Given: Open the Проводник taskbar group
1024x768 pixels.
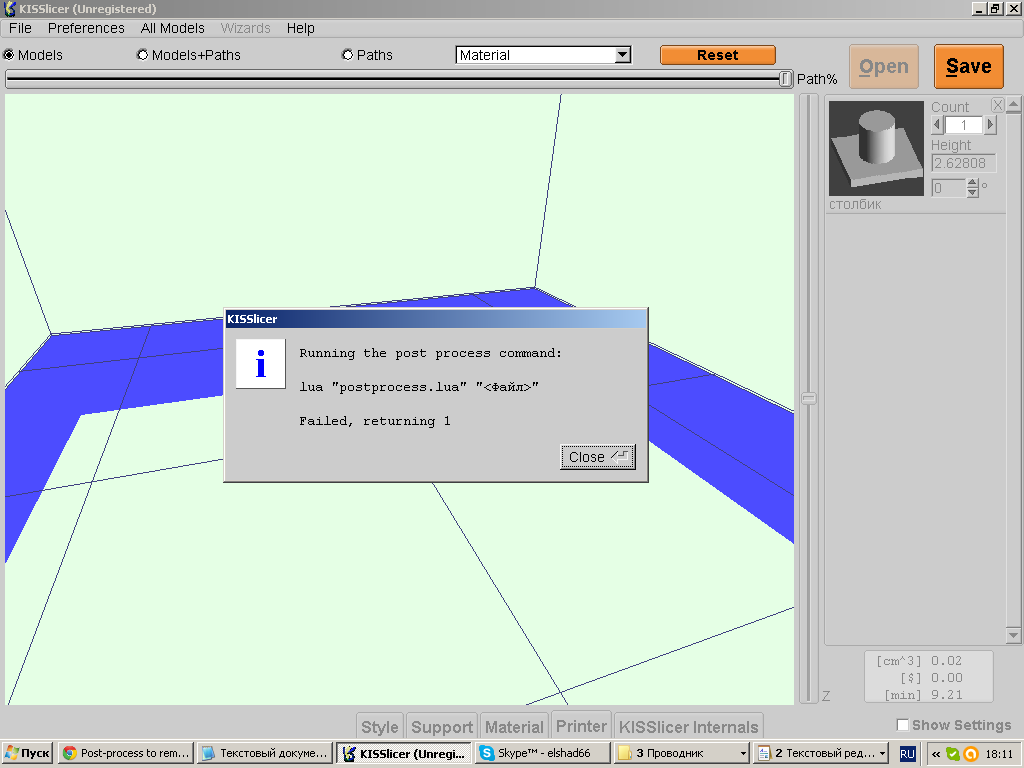Looking at the screenshot, I should click(x=681, y=753).
